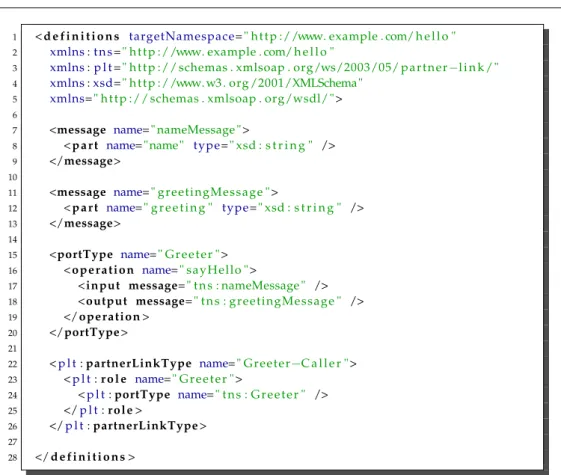This screenshot has height=475, width=561.
Task: Click line number 1
Action: click(15, 37)
